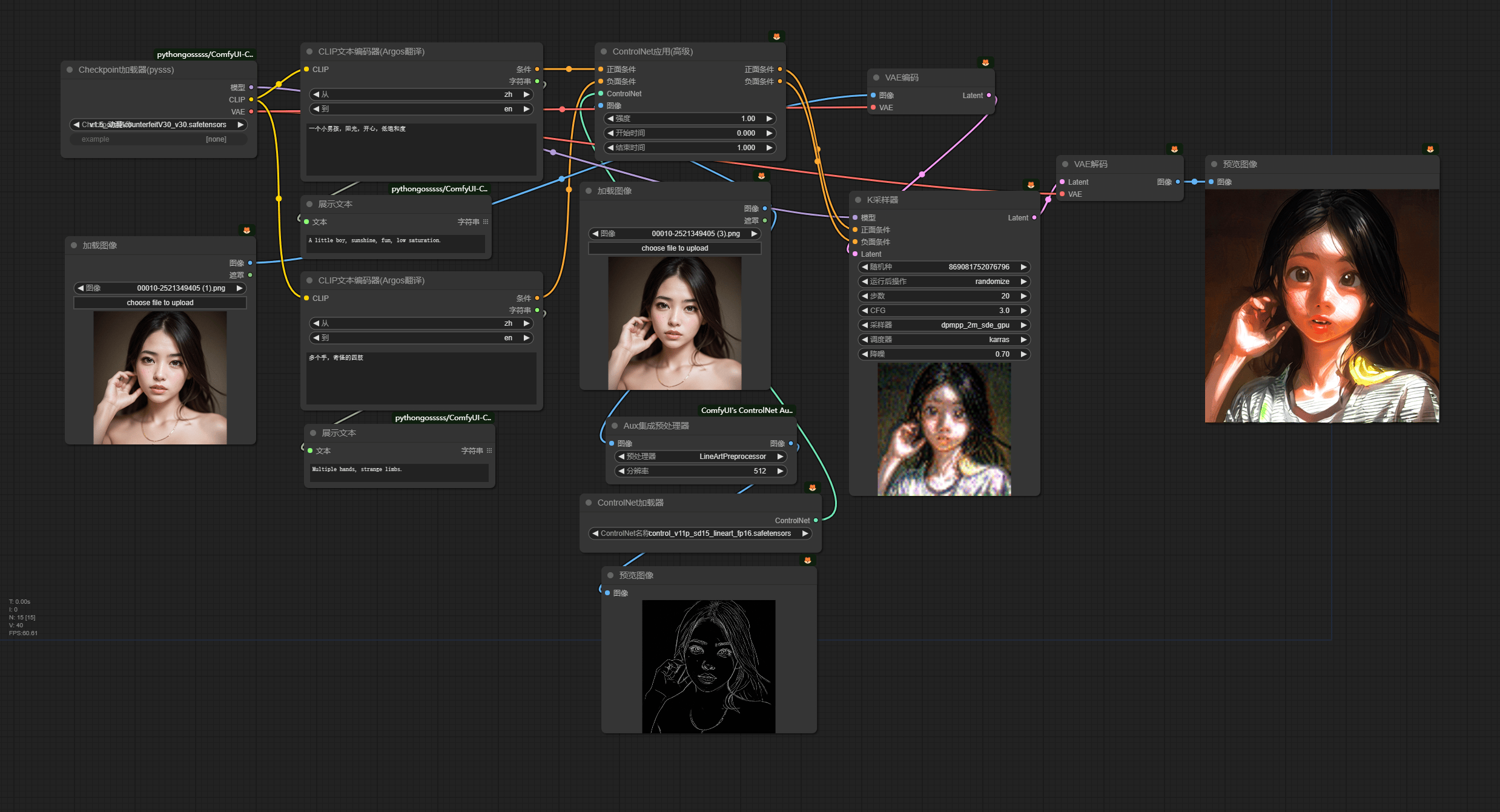Click the fox badge above ControlNet加载器 node
Viewport: 1500px width, 812px height.
click(x=812, y=487)
